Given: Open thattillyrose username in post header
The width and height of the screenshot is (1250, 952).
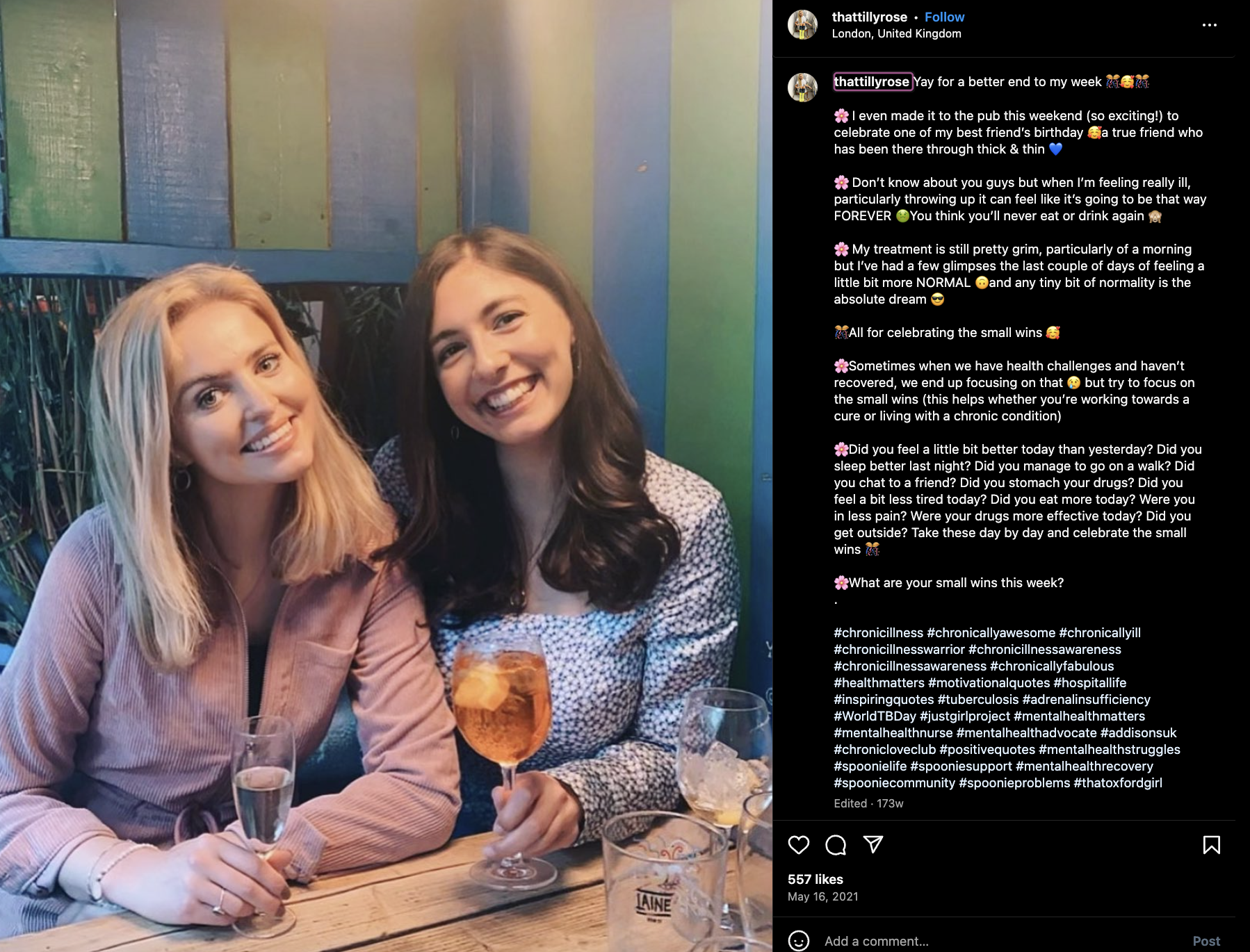Looking at the screenshot, I should 869,17.
